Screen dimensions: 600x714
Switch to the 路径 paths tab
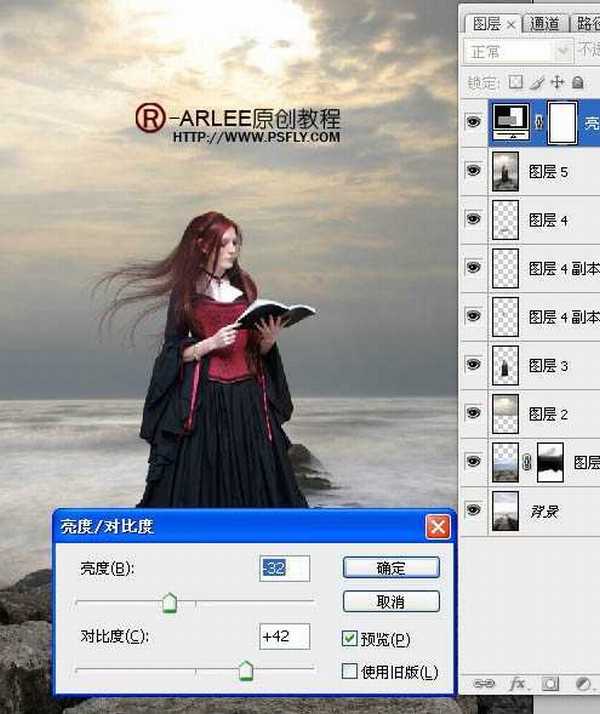586,22
